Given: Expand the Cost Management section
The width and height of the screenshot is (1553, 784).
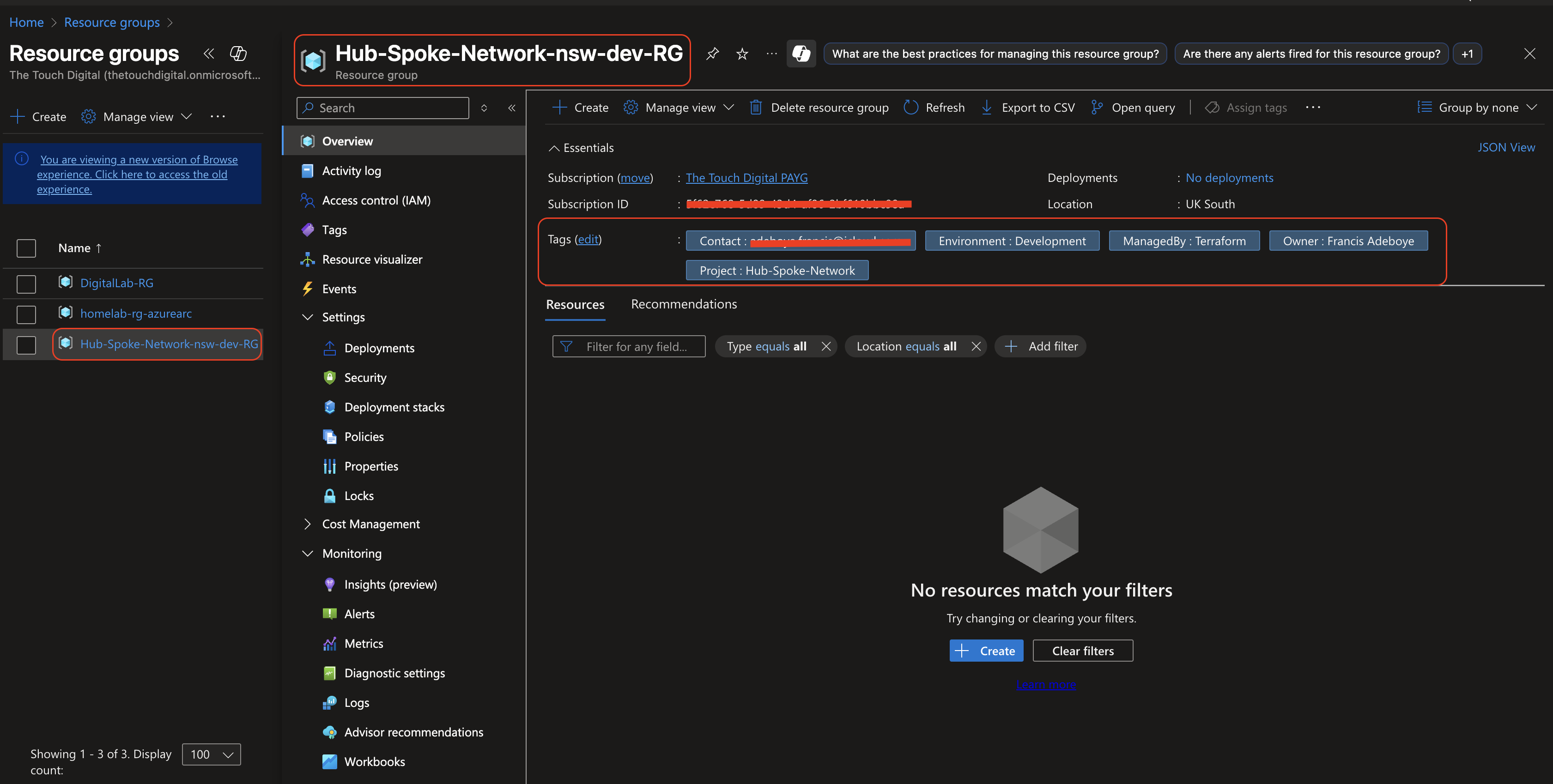Looking at the screenshot, I should pyautogui.click(x=370, y=524).
